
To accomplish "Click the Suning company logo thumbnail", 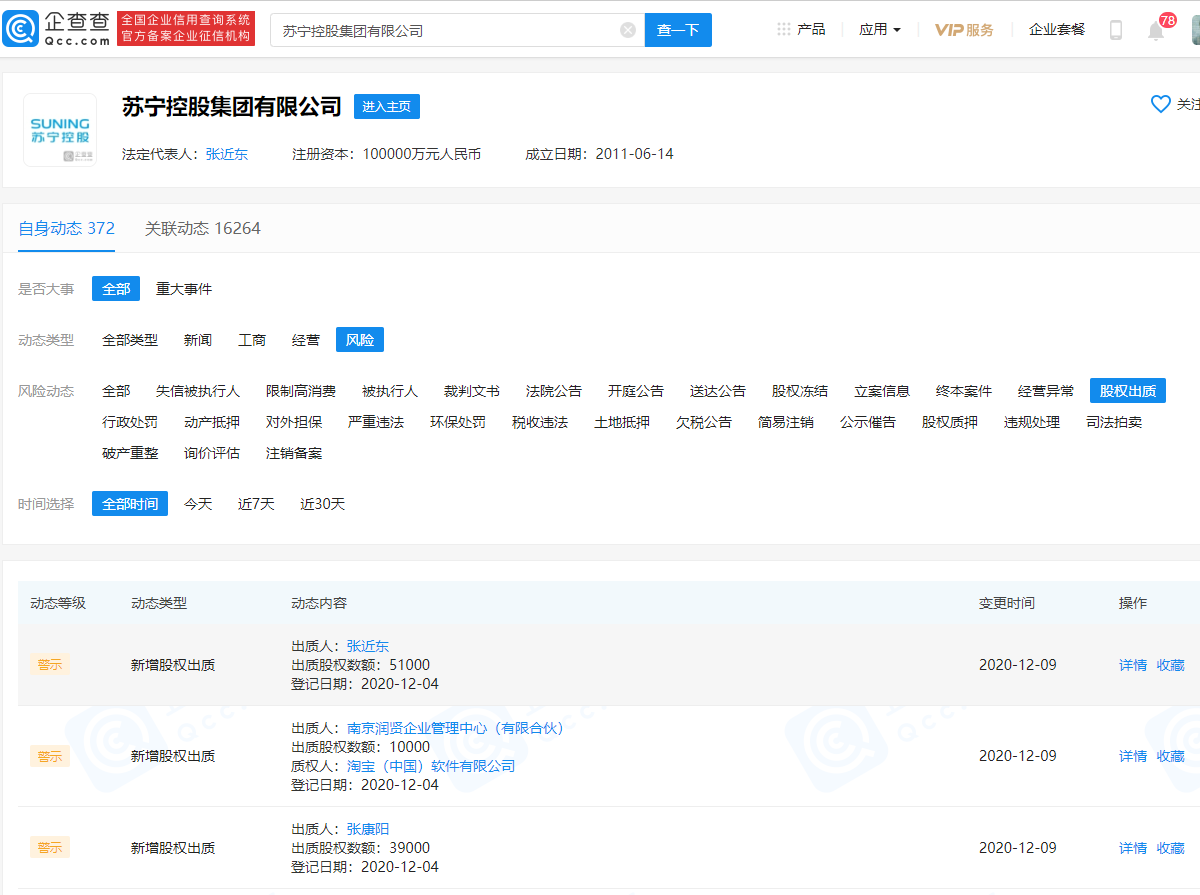I will [x=60, y=130].
